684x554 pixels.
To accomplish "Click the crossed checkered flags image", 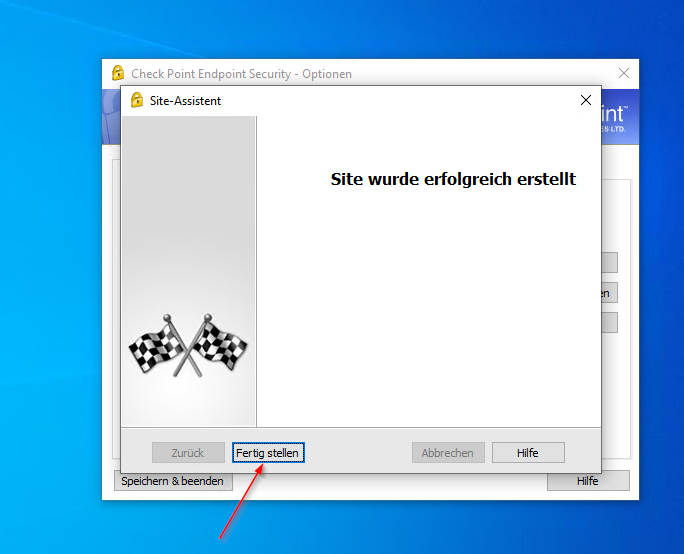I will [188, 345].
